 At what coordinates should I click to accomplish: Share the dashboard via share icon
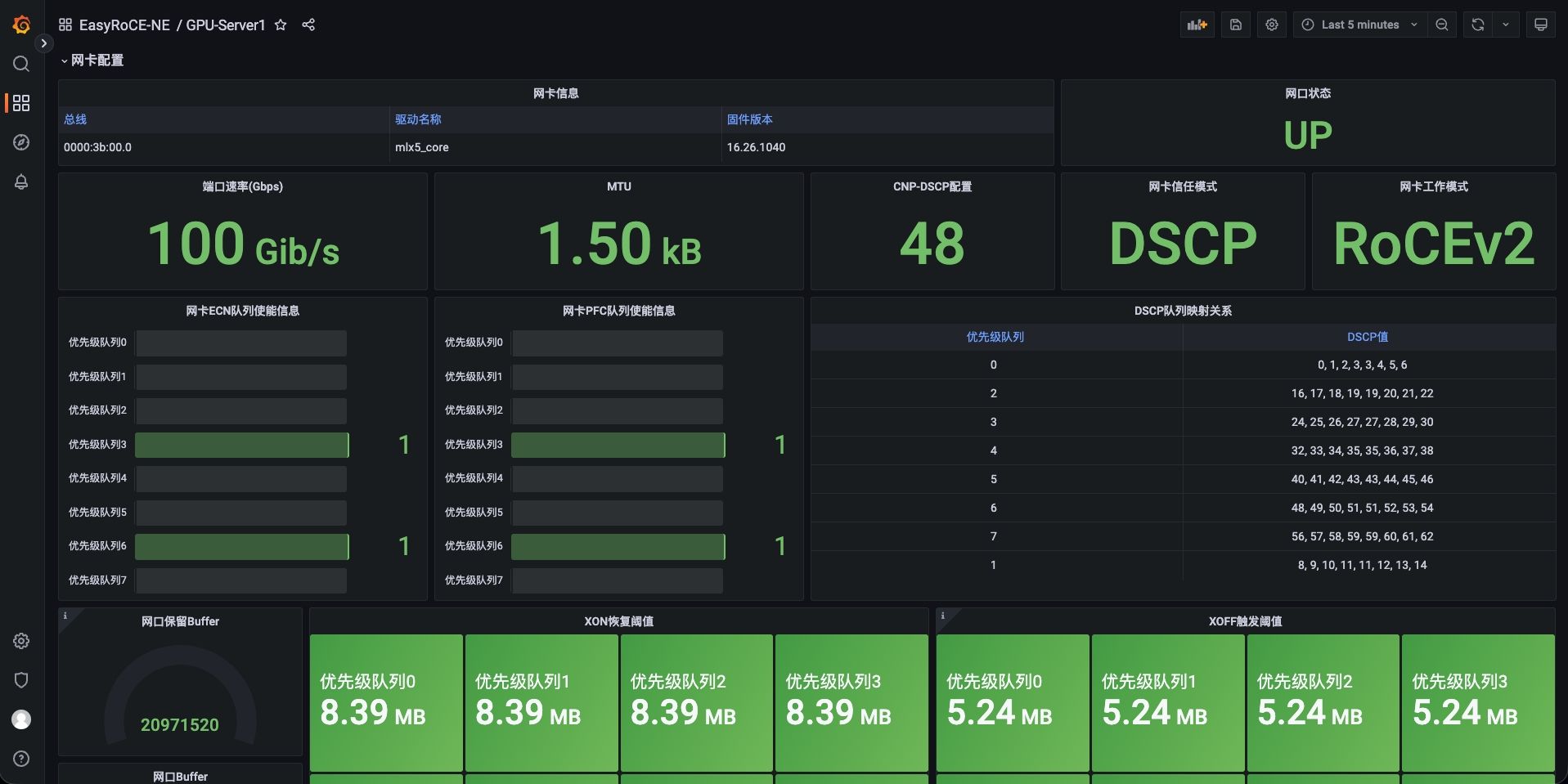pyautogui.click(x=308, y=25)
